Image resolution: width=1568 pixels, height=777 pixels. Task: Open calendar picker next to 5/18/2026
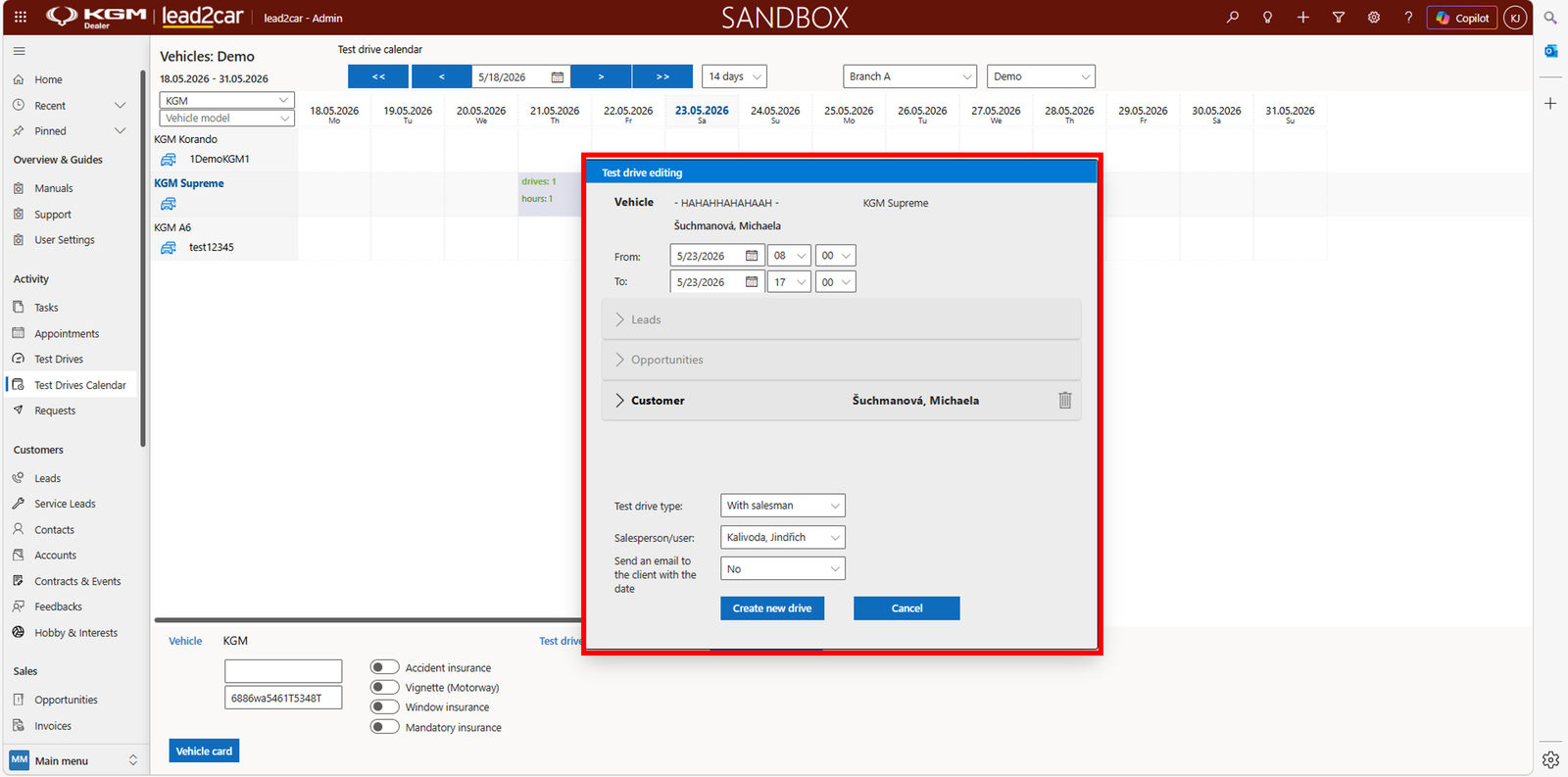[558, 76]
